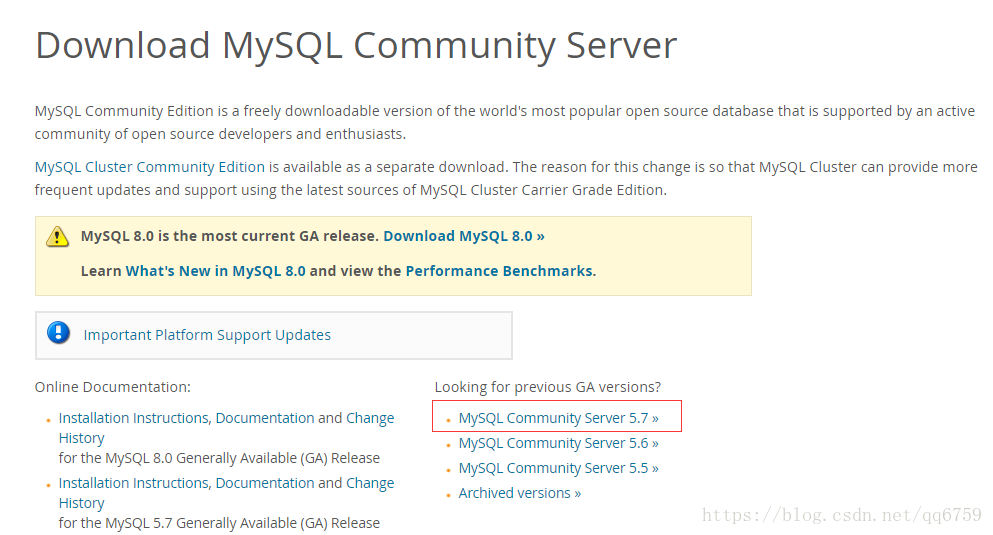993x535 pixels.
Task: Select MySQL Community Server 5.5 link
Action: pyautogui.click(x=558, y=469)
